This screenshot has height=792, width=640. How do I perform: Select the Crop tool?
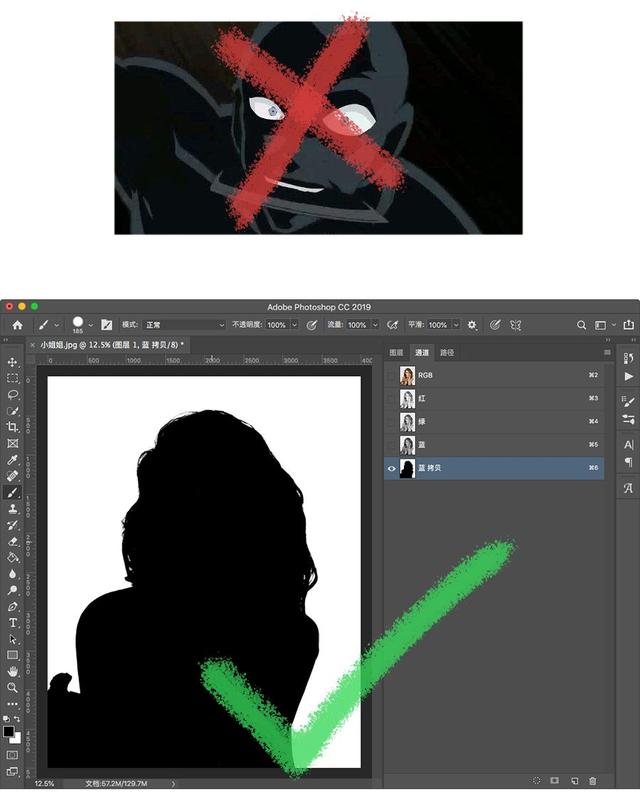pos(13,427)
